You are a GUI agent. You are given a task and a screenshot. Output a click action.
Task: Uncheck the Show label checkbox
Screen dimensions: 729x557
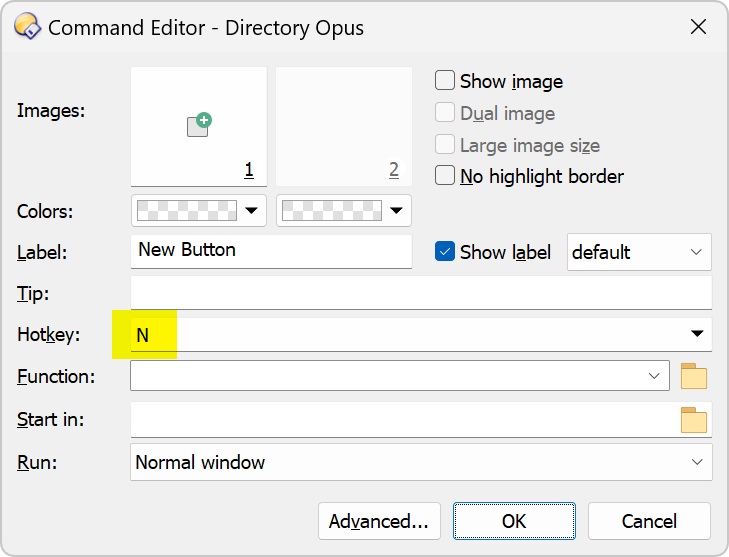coord(444,252)
